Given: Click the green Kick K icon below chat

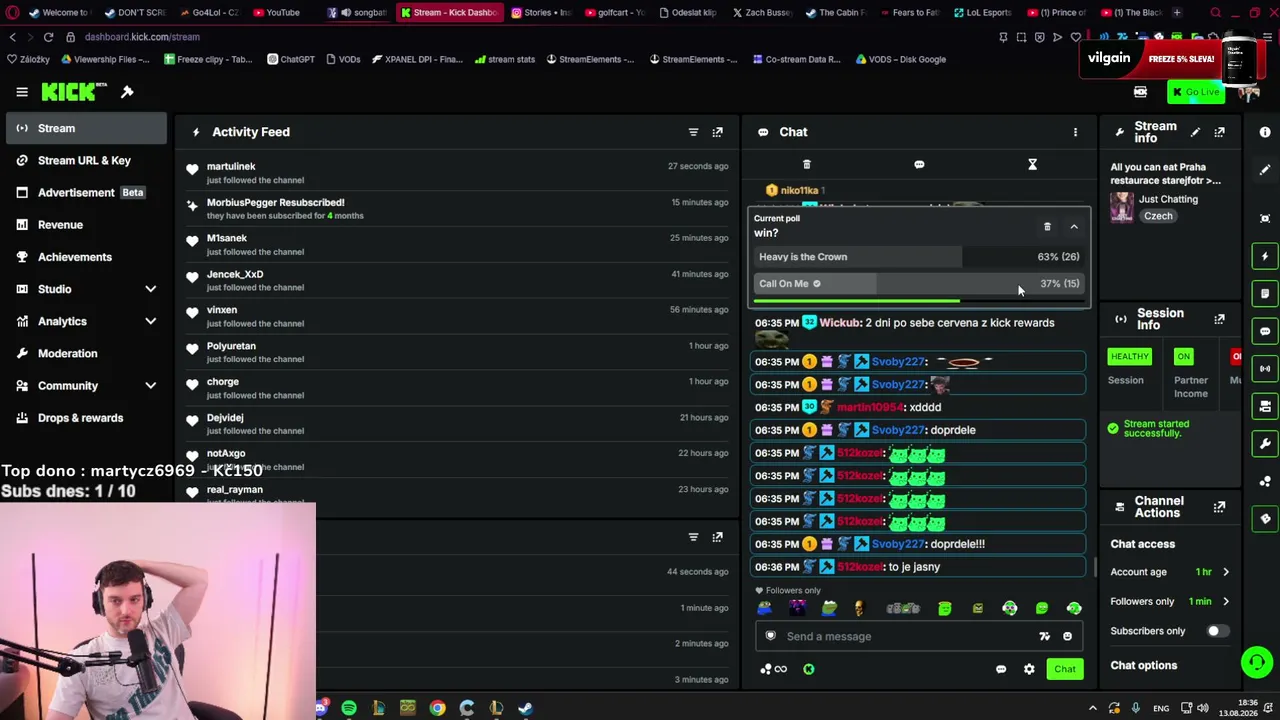Looking at the screenshot, I should [809, 669].
